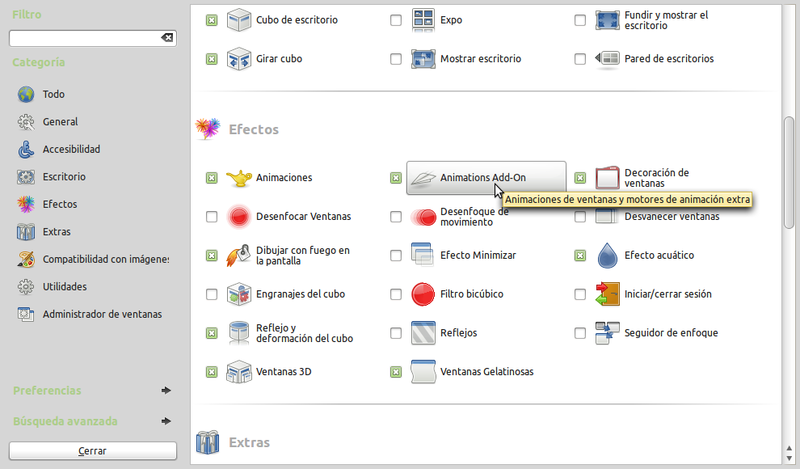Click the Cerrar button
The width and height of the screenshot is (800, 469).
(92, 451)
